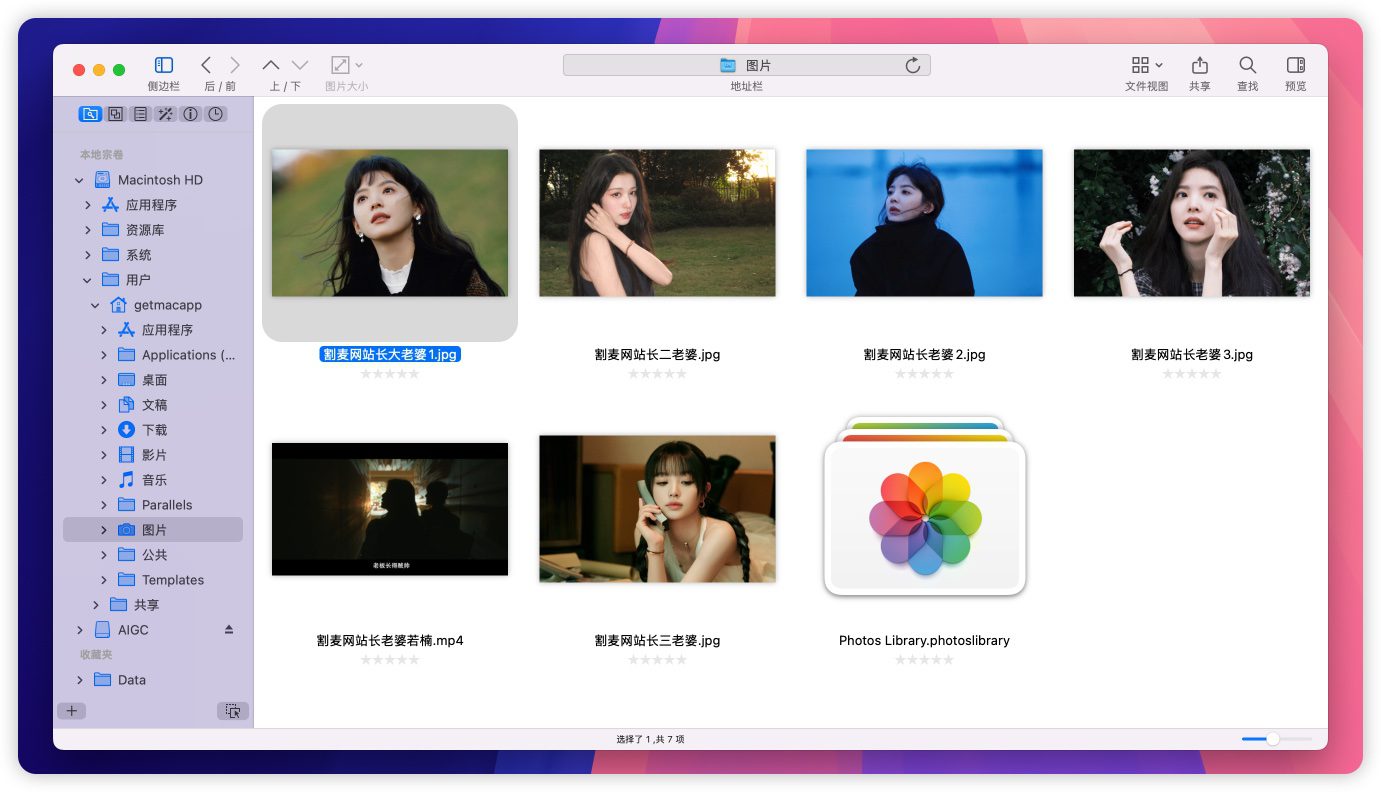Eject the AIGC volume
The height and width of the screenshot is (792, 1381).
pos(228,630)
